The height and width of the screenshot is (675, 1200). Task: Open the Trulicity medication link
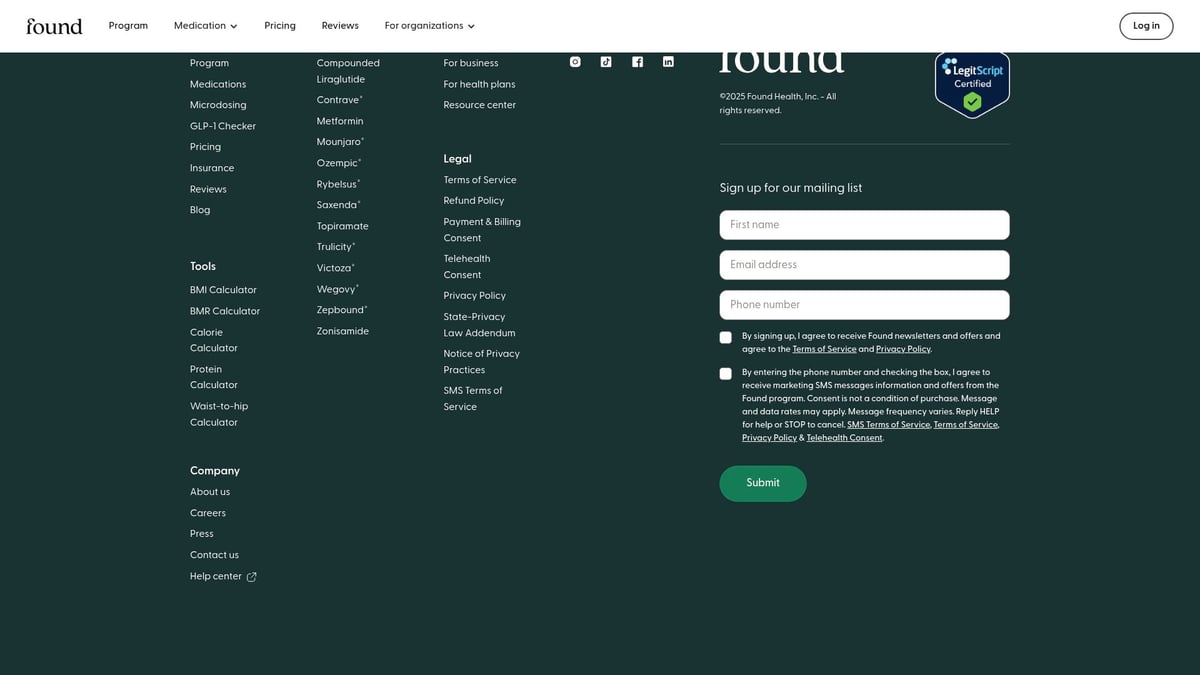point(335,247)
